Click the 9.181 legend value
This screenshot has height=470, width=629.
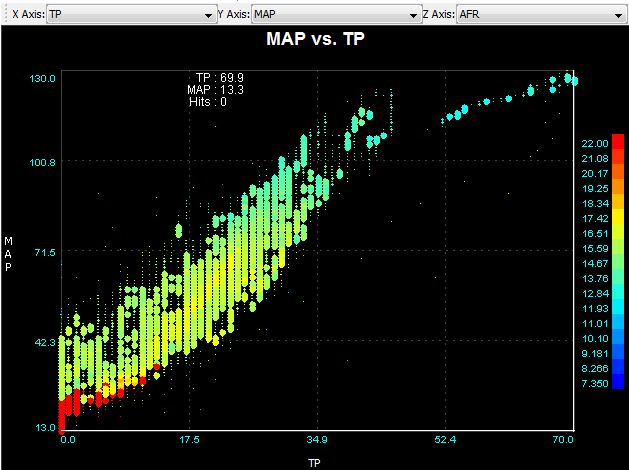click(x=595, y=353)
